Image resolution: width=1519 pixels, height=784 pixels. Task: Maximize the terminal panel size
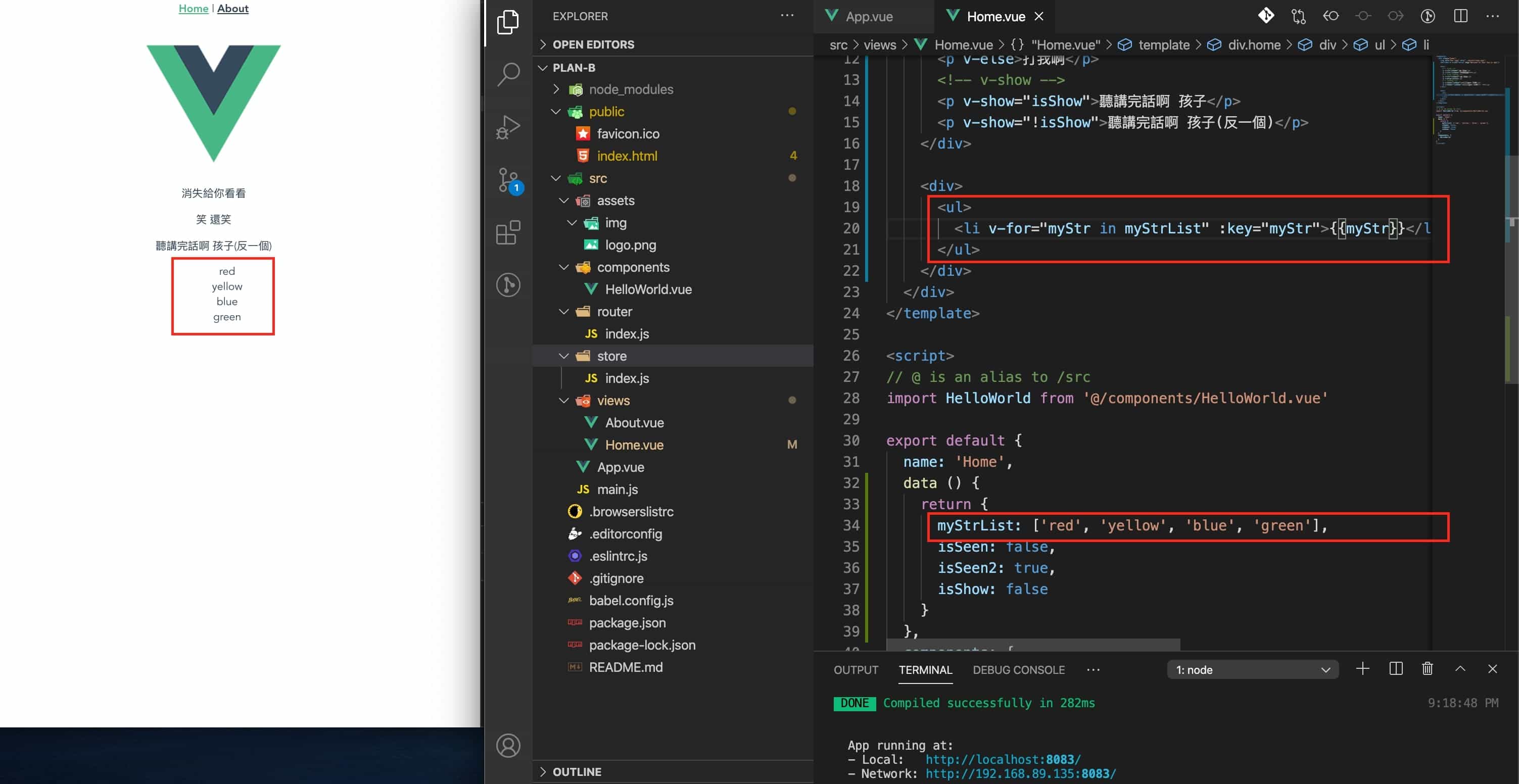click(x=1460, y=669)
